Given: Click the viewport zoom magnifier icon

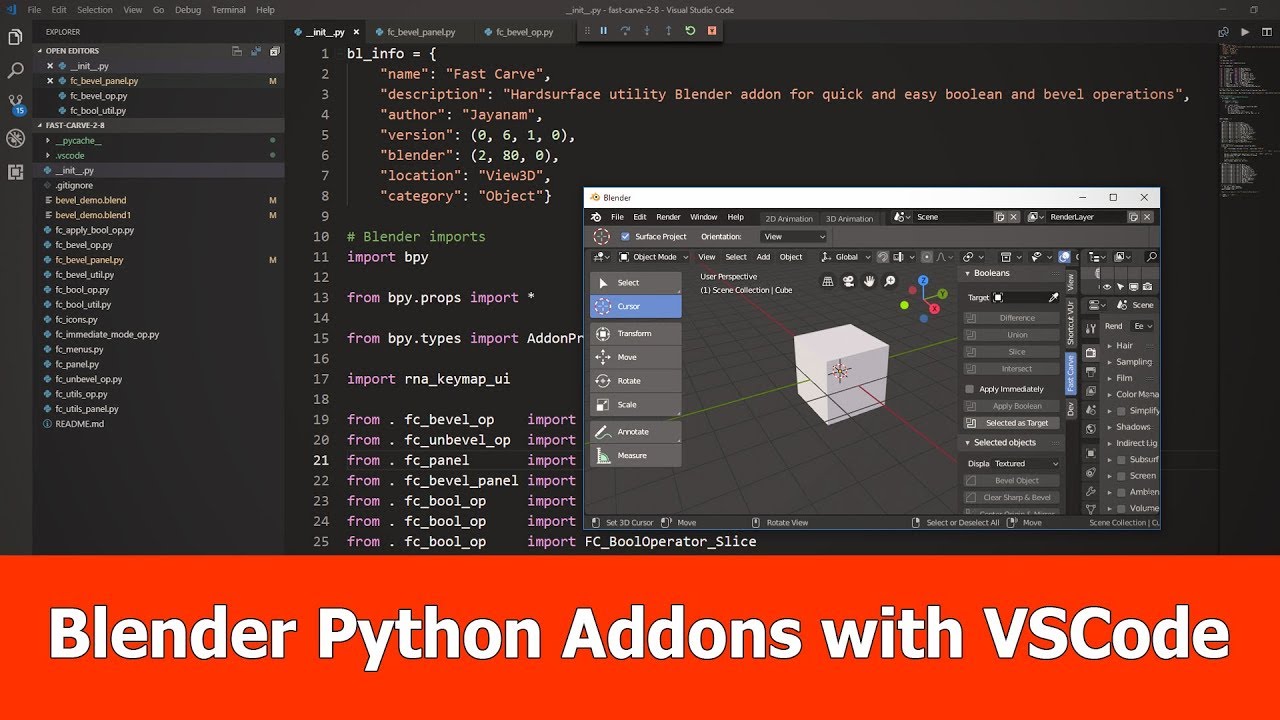Looking at the screenshot, I should click(x=889, y=281).
